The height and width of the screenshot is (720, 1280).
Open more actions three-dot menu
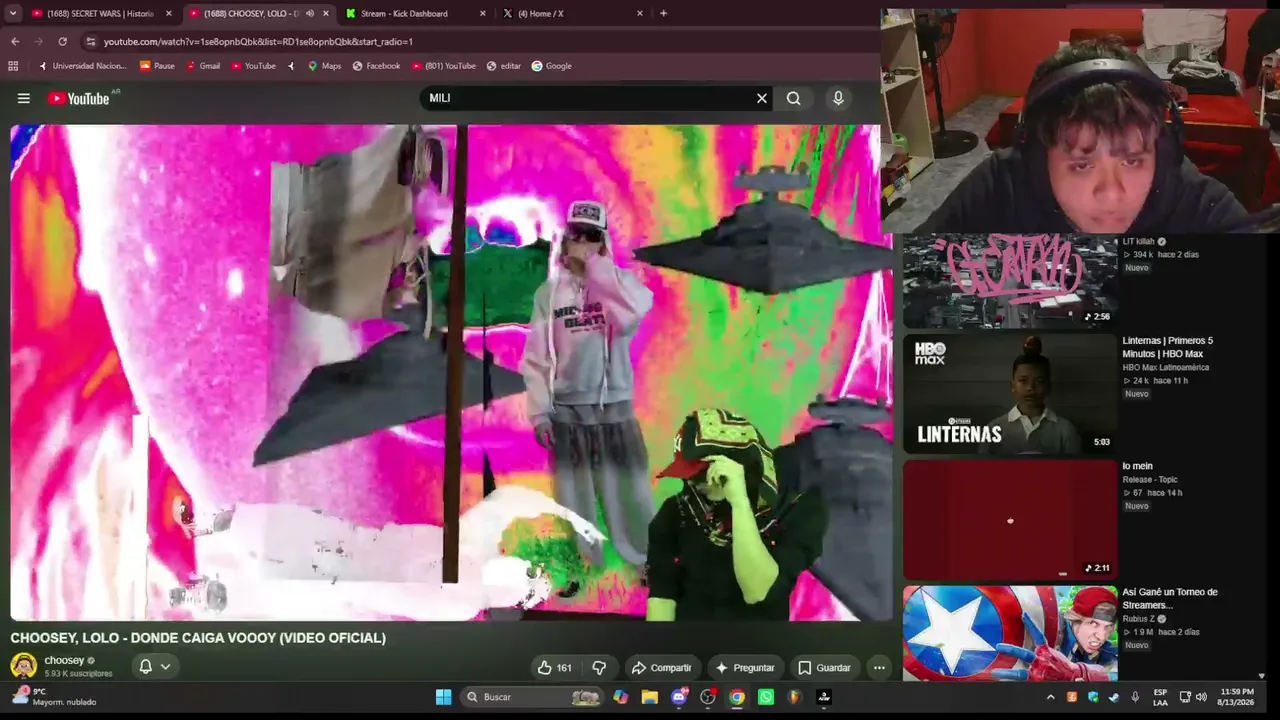coord(879,667)
